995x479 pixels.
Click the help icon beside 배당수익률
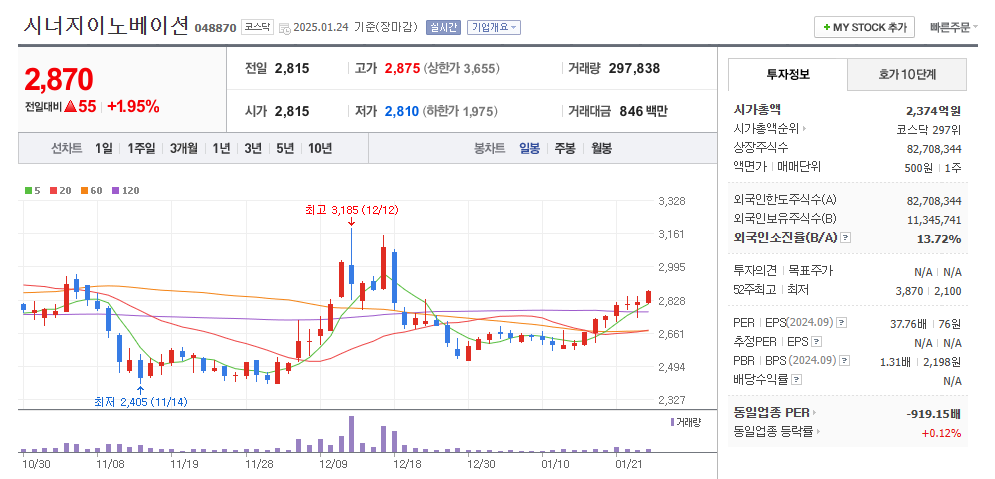pos(796,379)
